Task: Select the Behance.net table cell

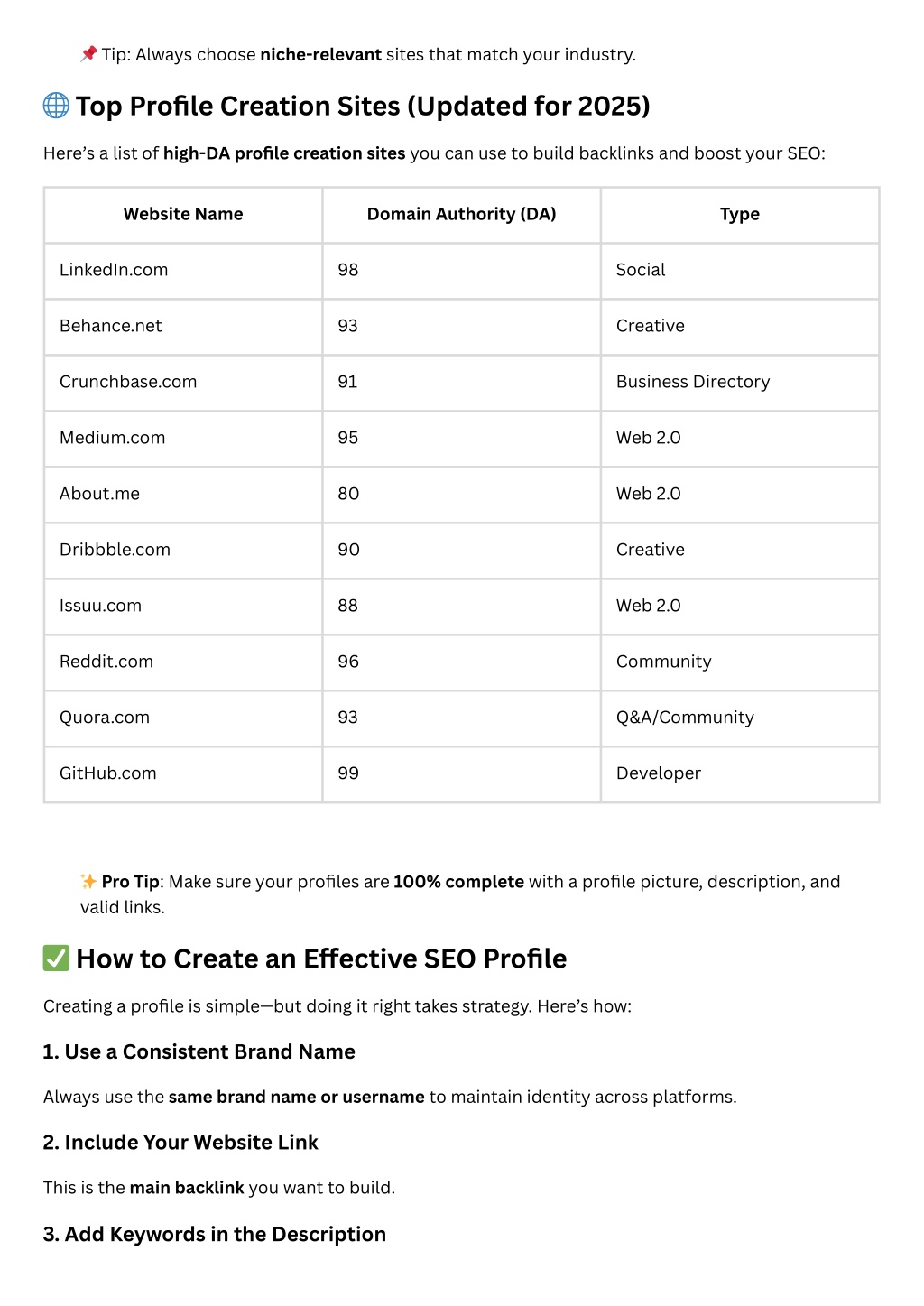Action: (x=183, y=327)
